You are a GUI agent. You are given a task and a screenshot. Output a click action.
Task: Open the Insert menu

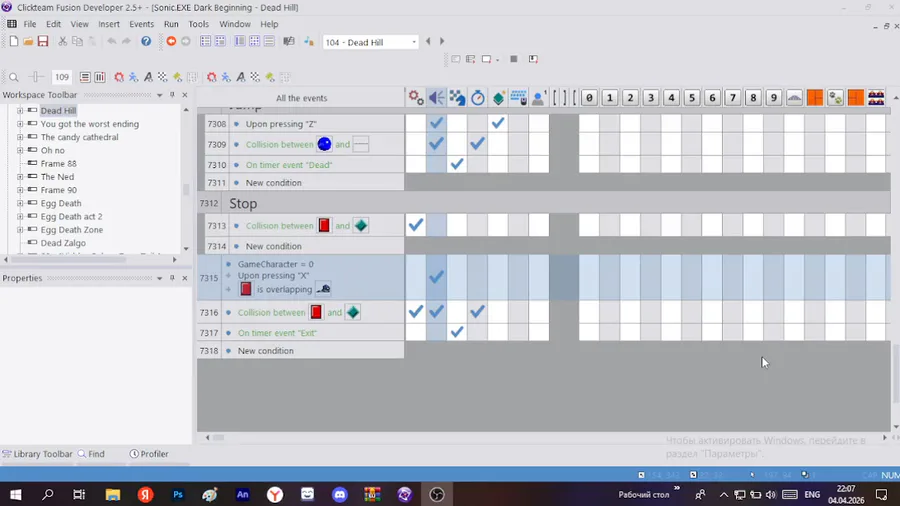[x=108, y=24]
